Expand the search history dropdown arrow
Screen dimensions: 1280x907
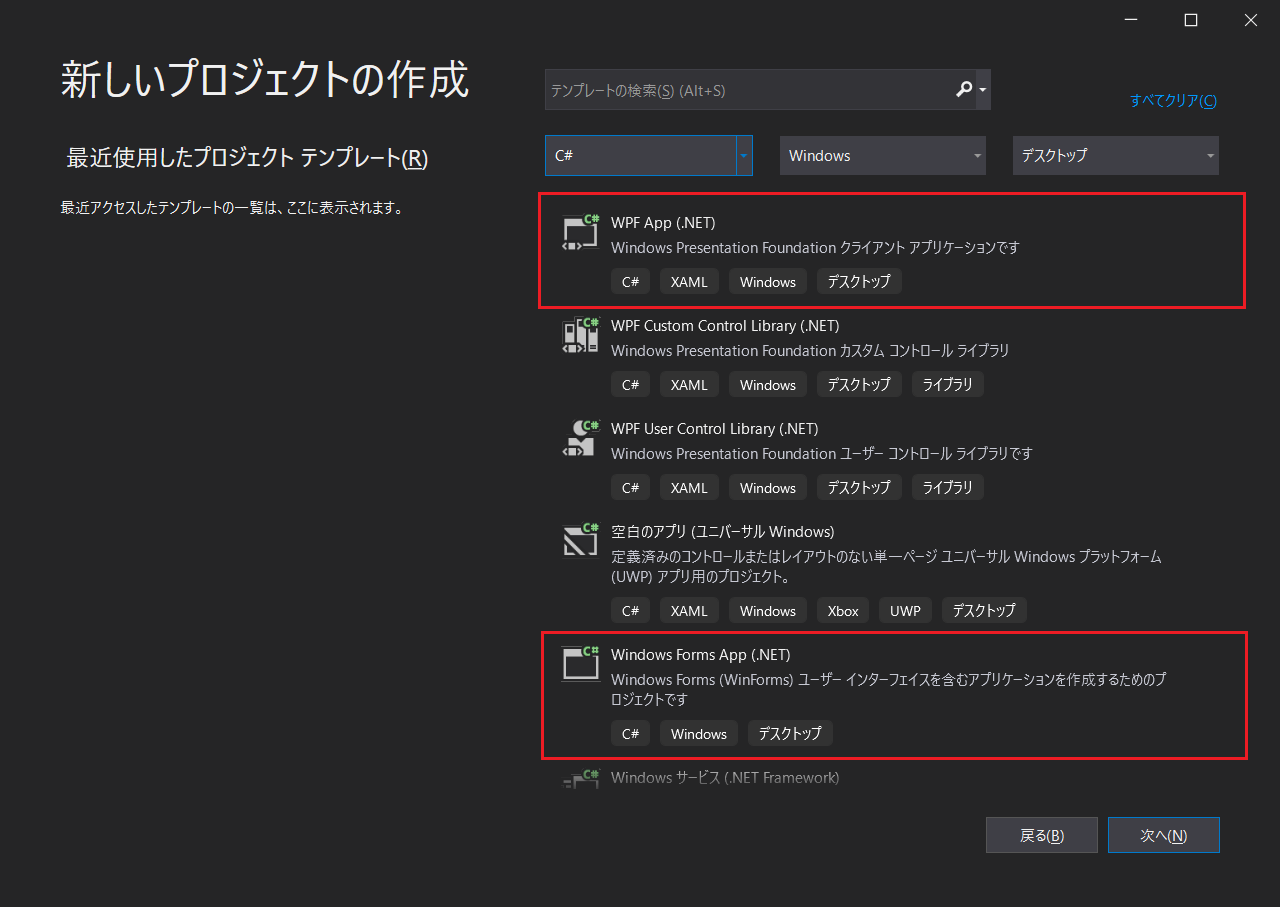pos(983,90)
